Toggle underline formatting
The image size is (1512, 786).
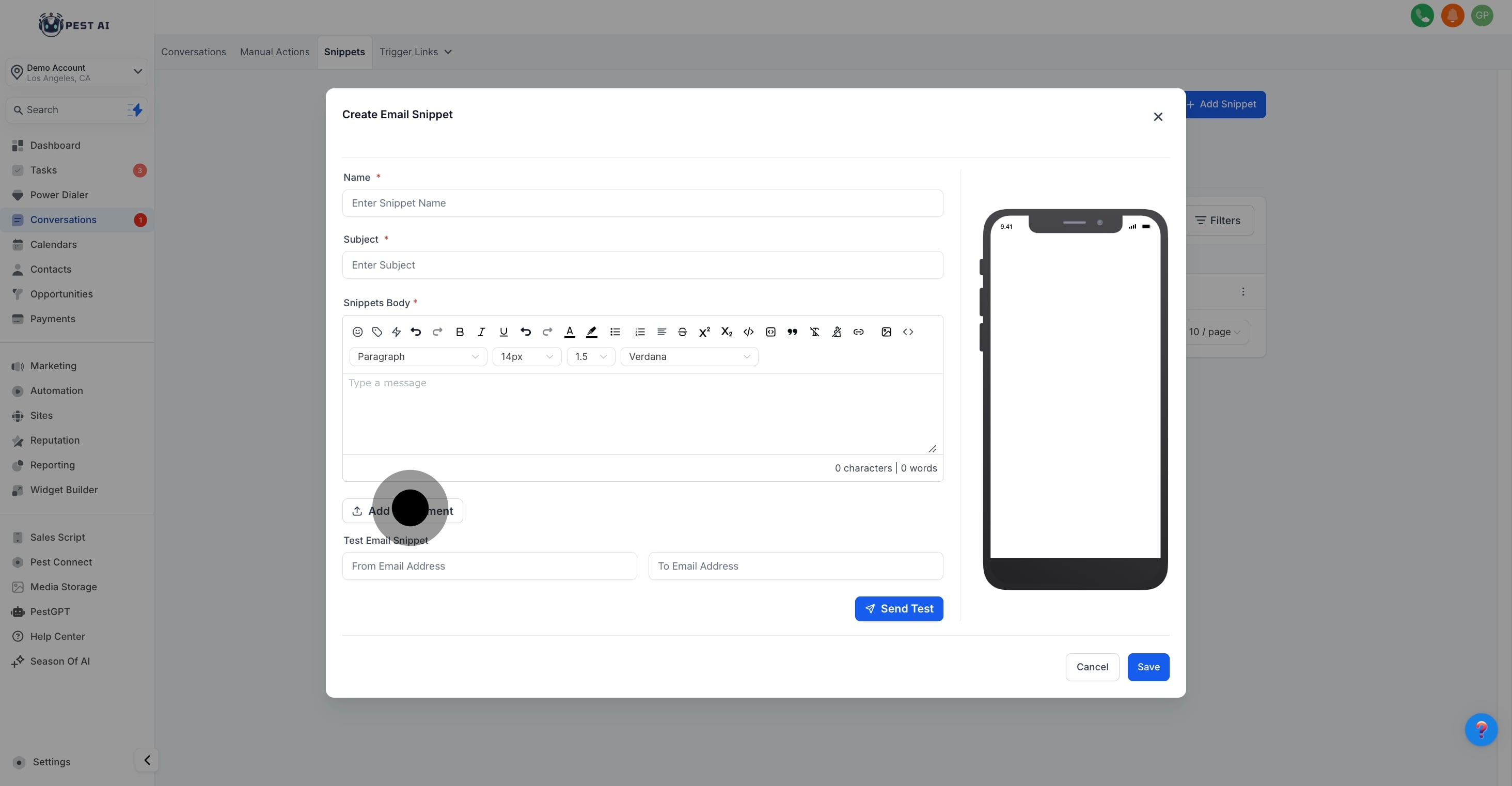[x=503, y=332]
